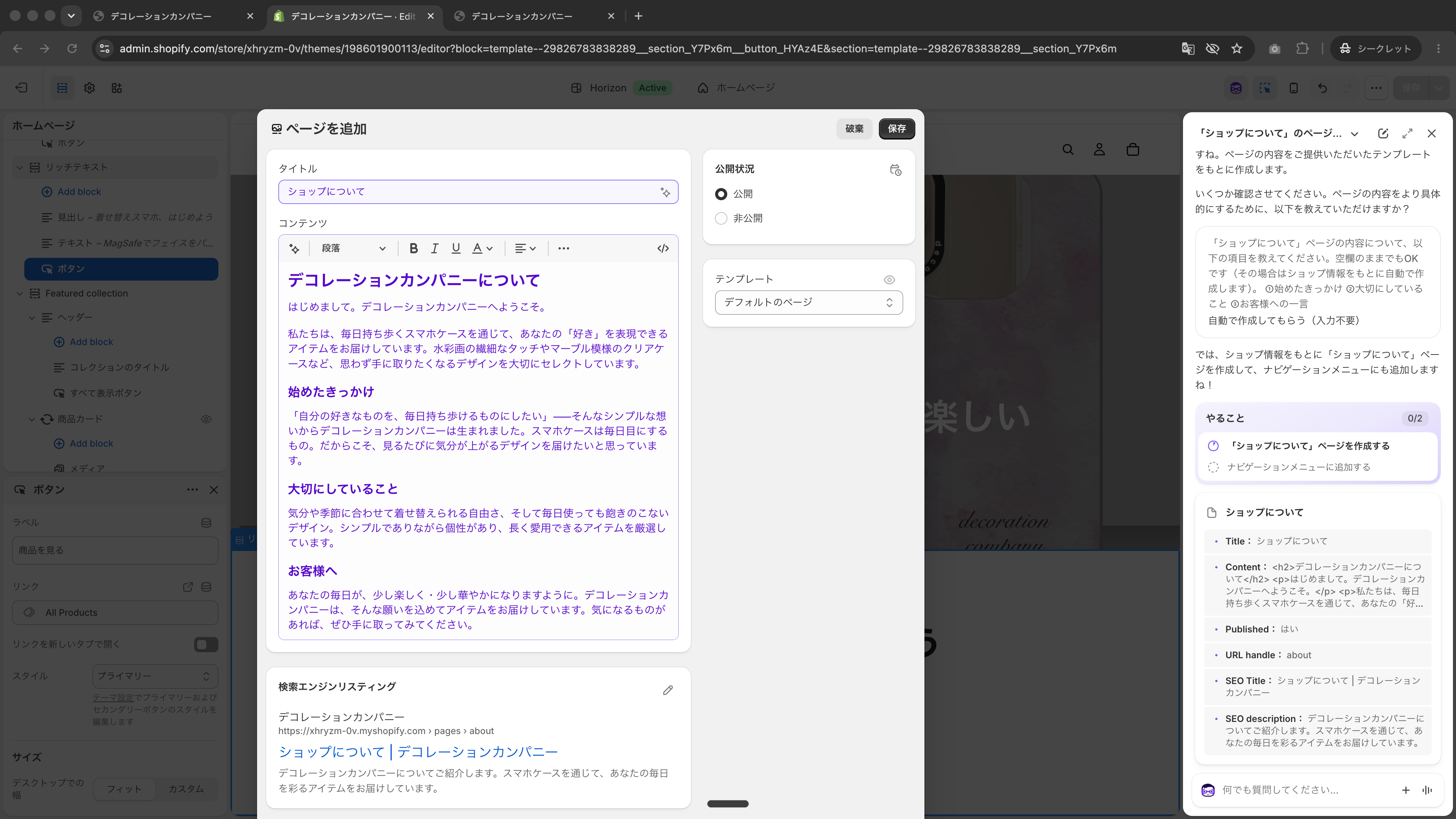Image resolution: width=1456 pixels, height=819 pixels.
Task: Click Bold formatting in content editor
Action: click(x=413, y=248)
